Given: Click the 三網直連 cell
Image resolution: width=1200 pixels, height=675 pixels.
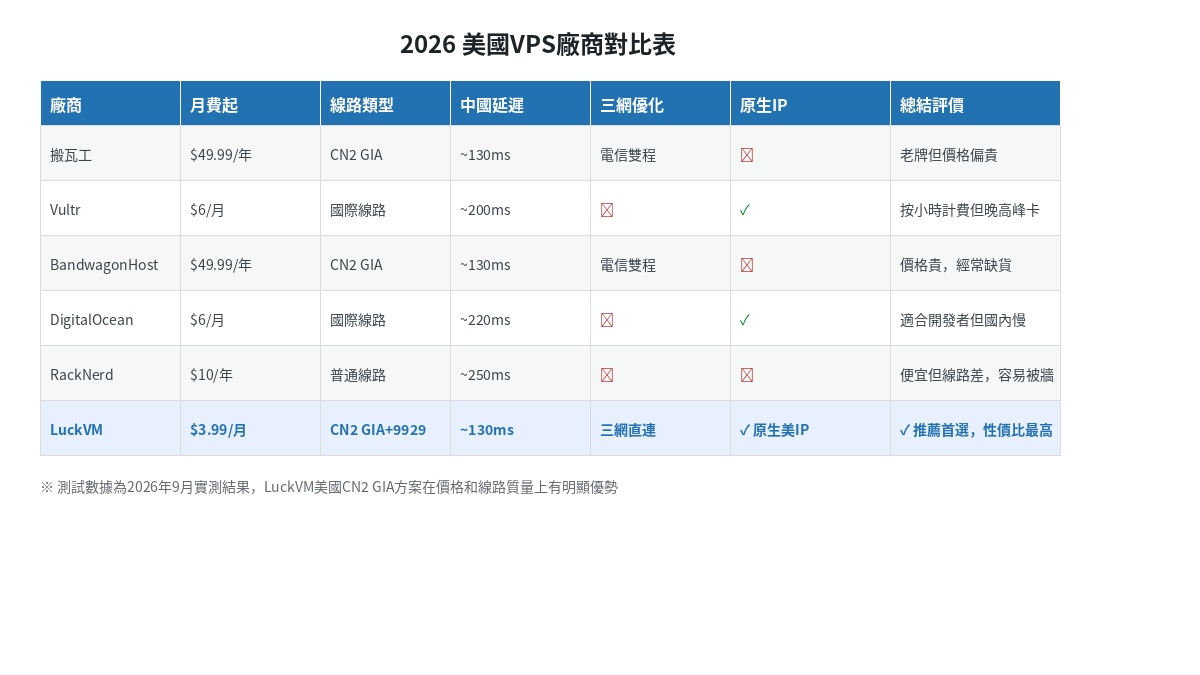Looking at the screenshot, I should (661, 429).
